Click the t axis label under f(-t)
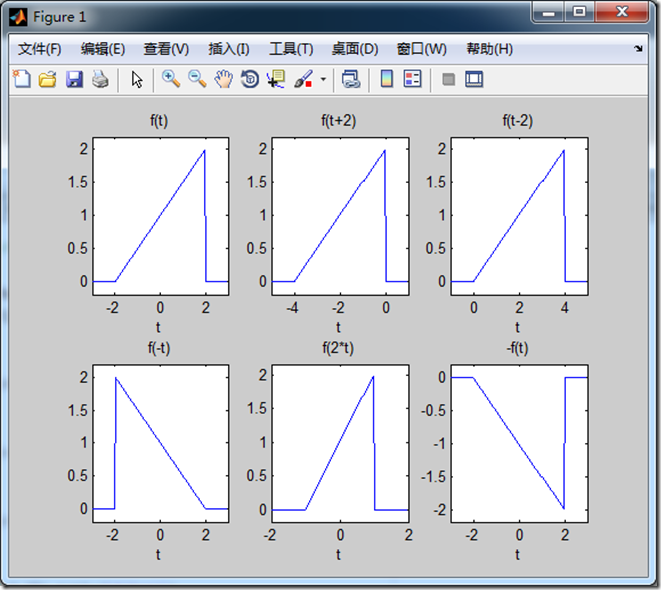Viewport: 661px width, 590px height. (x=158, y=555)
